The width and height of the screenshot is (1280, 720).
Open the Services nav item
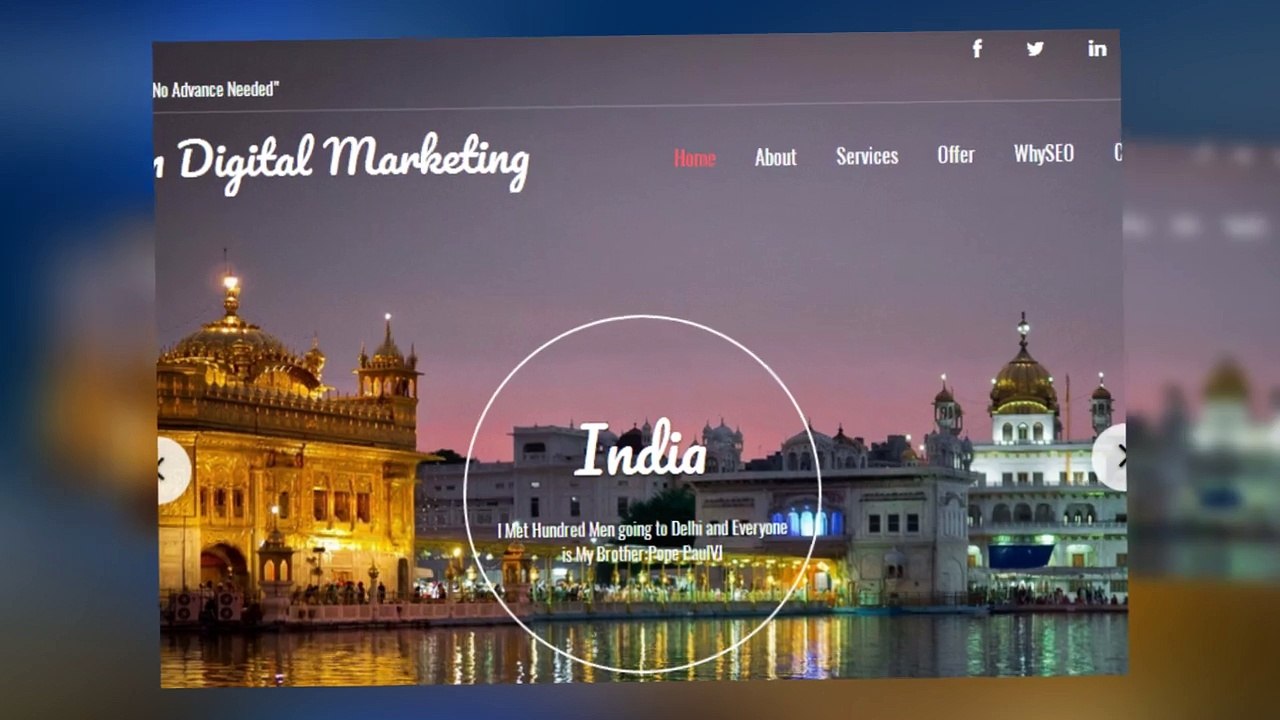coord(867,156)
